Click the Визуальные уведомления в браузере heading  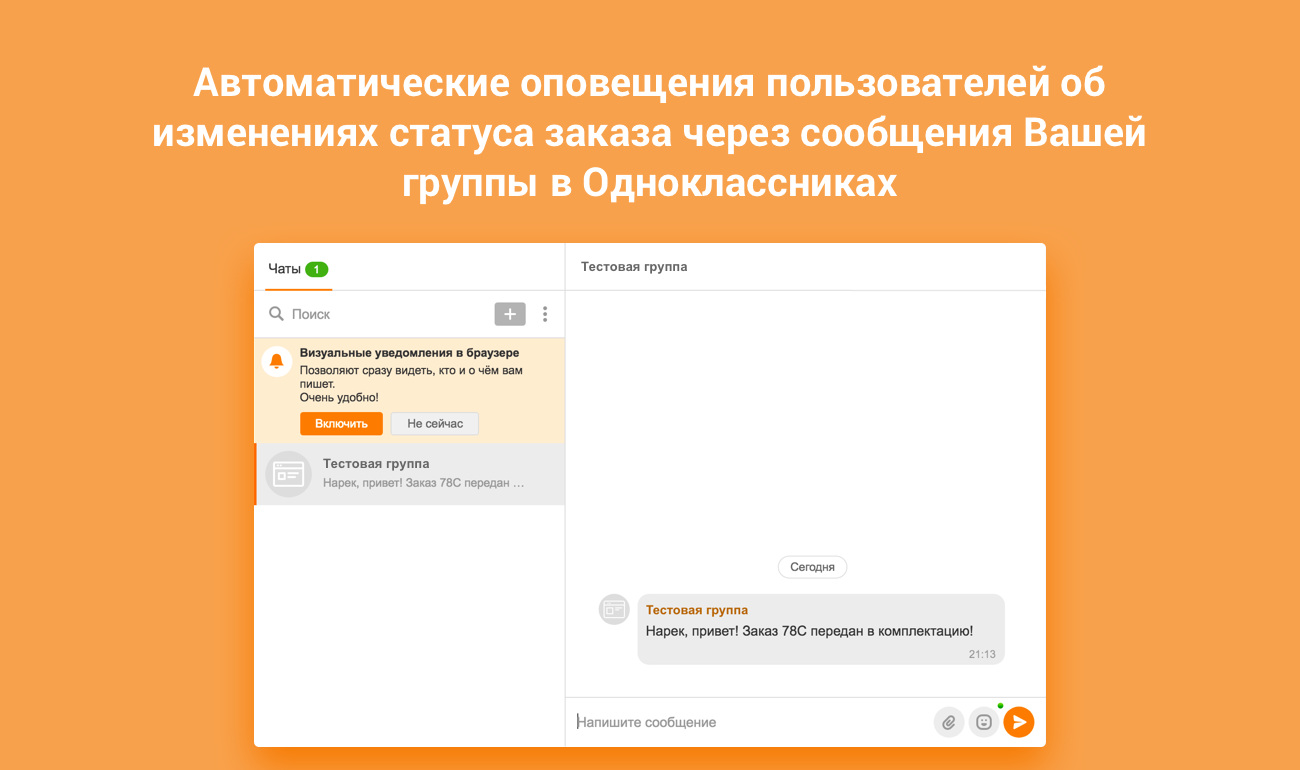pyautogui.click(x=409, y=353)
